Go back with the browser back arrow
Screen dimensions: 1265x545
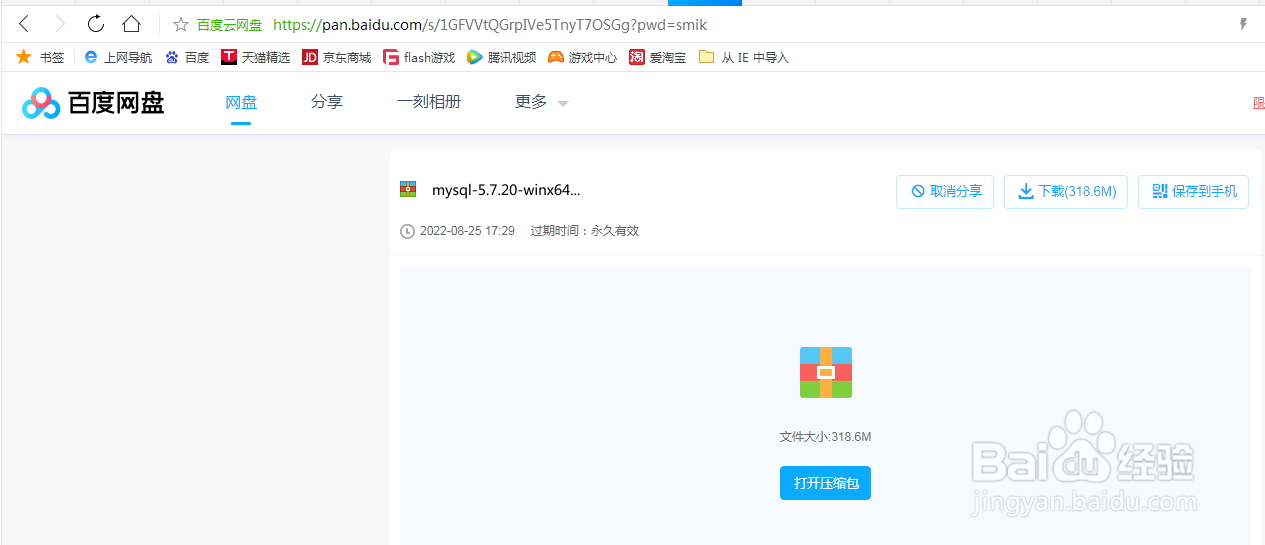pos(25,24)
